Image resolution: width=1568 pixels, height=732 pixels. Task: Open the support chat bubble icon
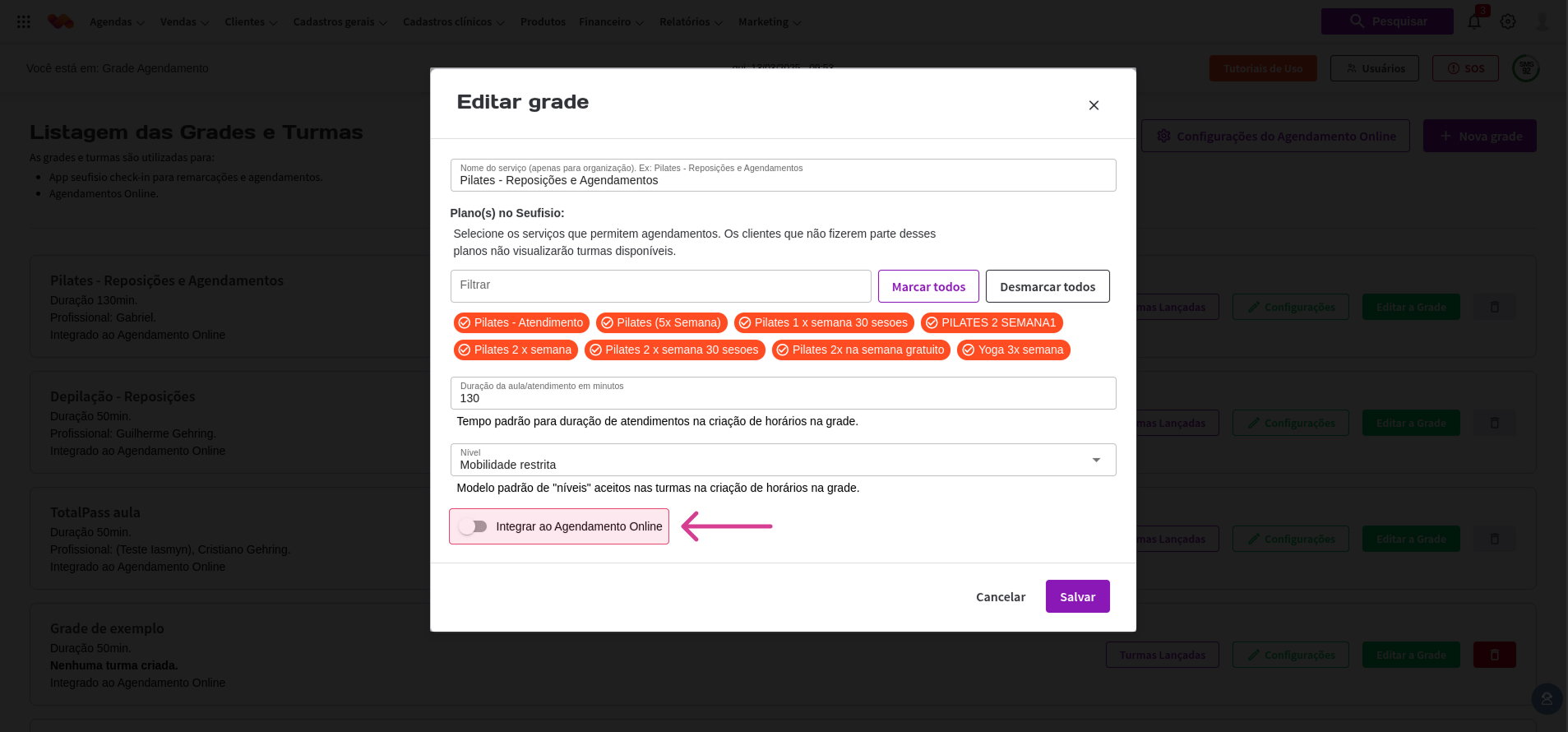coord(1547,699)
